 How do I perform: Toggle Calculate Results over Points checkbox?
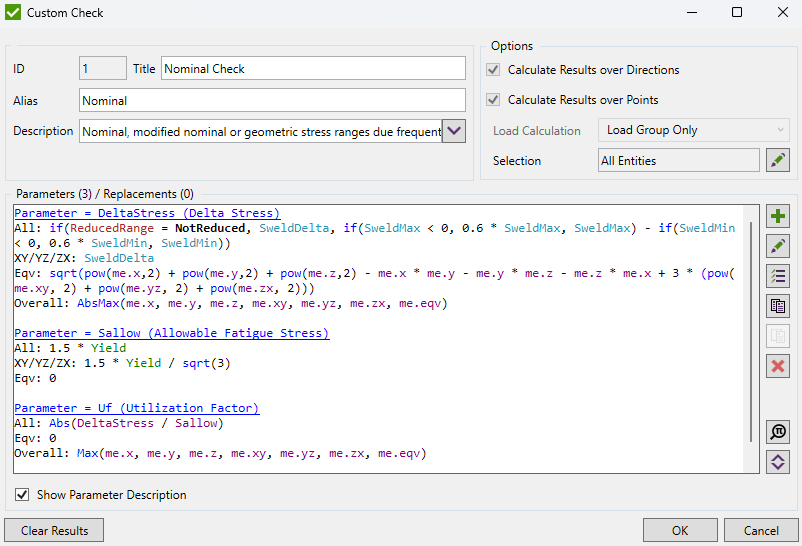[493, 100]
